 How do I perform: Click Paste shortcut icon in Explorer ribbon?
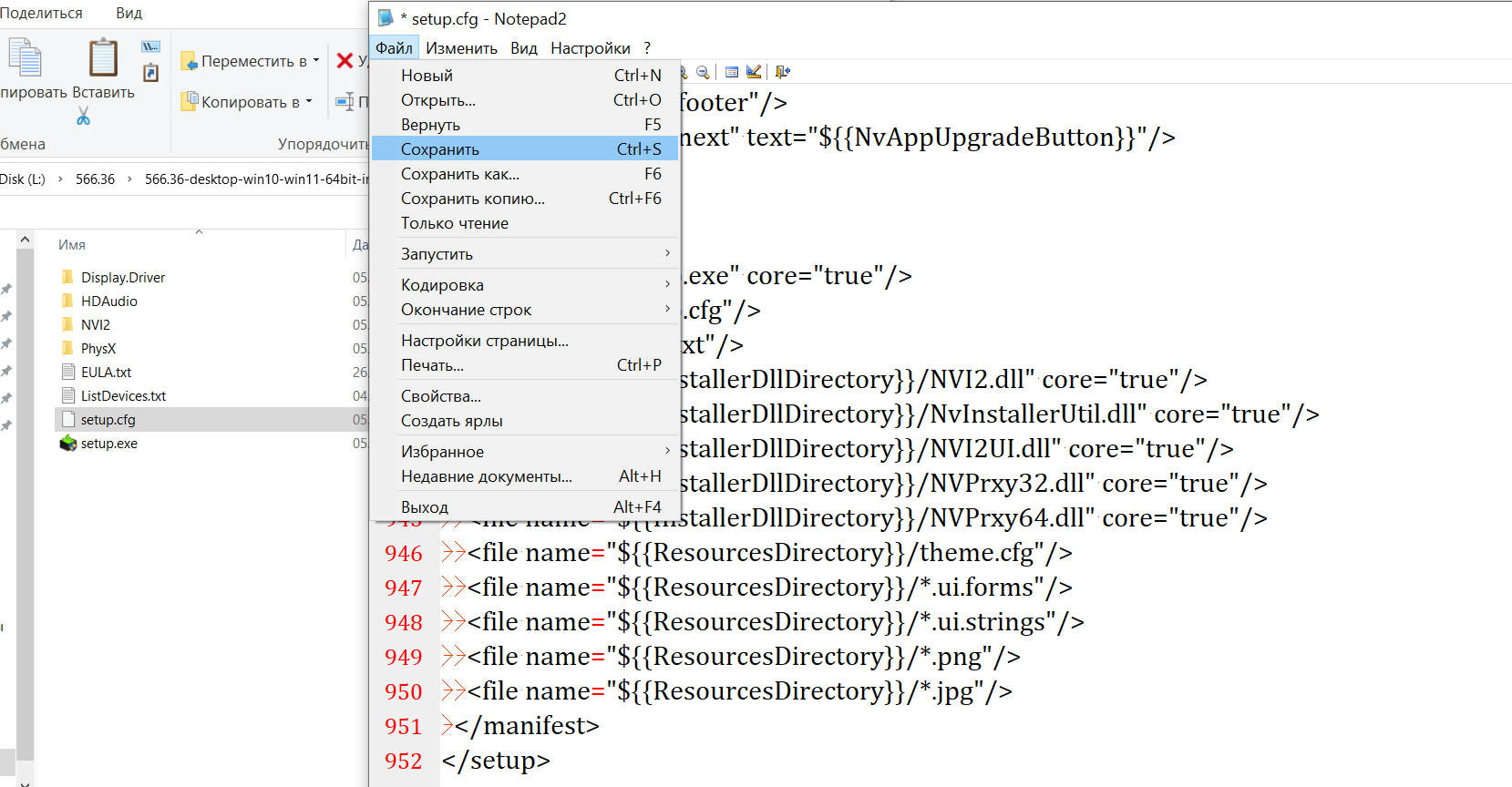click(151, 73)
